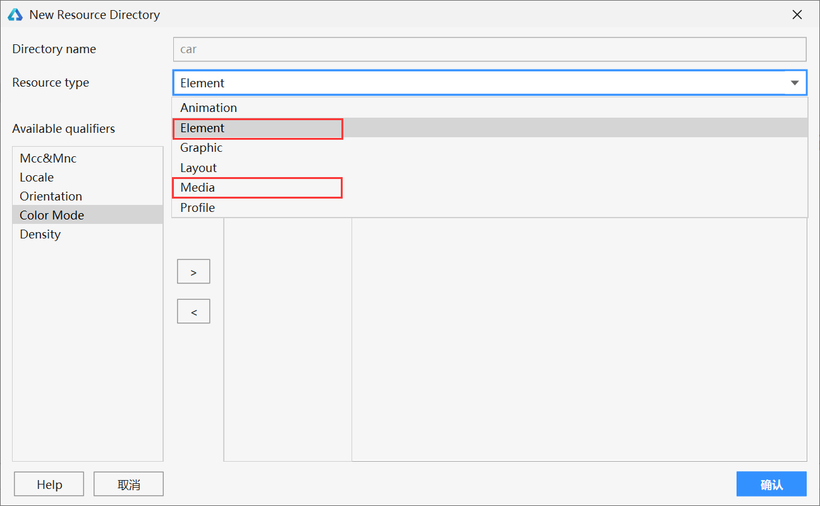The height and width of the screenshot is (506, 820).
Task: Click the DevEco Studio logo in the title bar
Action: [x=15, y=15]
